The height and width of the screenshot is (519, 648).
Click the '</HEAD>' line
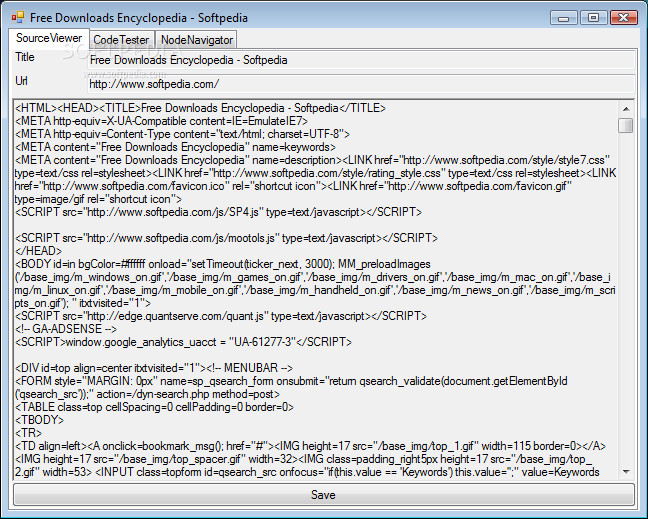(38, 251)
